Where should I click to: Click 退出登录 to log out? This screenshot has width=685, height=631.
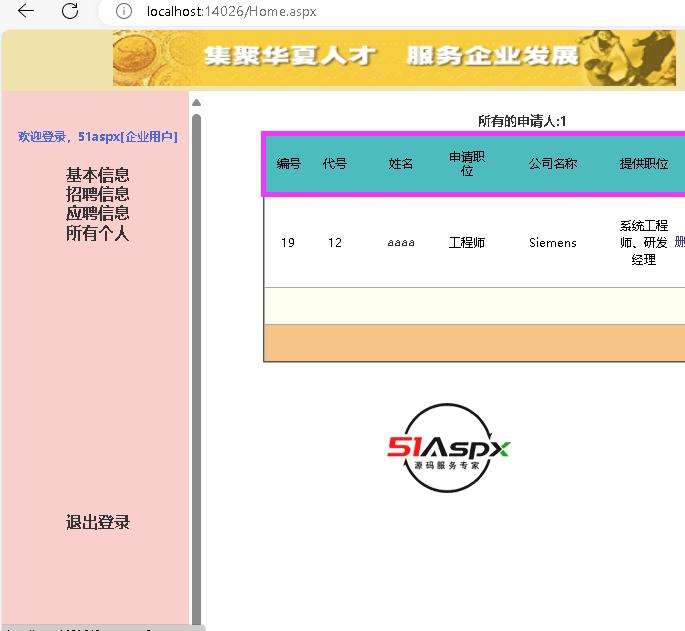coord(97,522)
